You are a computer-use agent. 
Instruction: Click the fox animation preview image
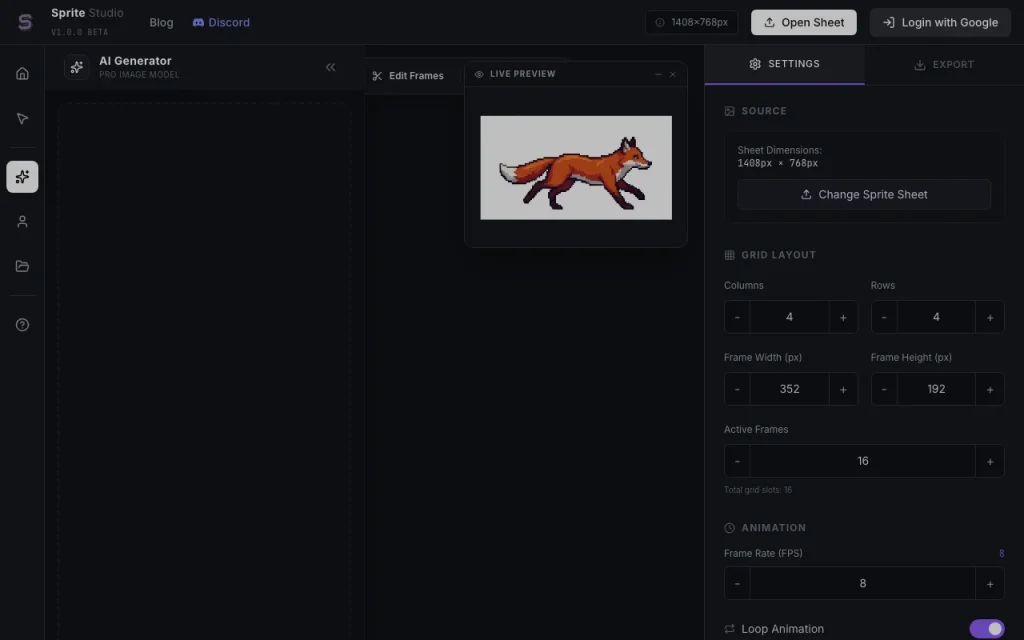pos(575,168)
